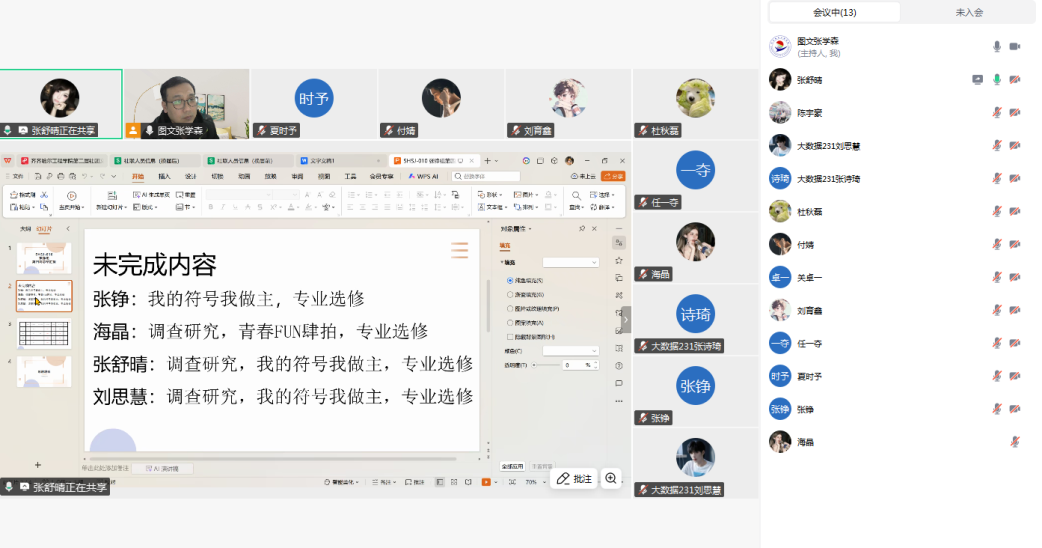Click disabled camera icon next to 杜秋磊

(1014, 211)
